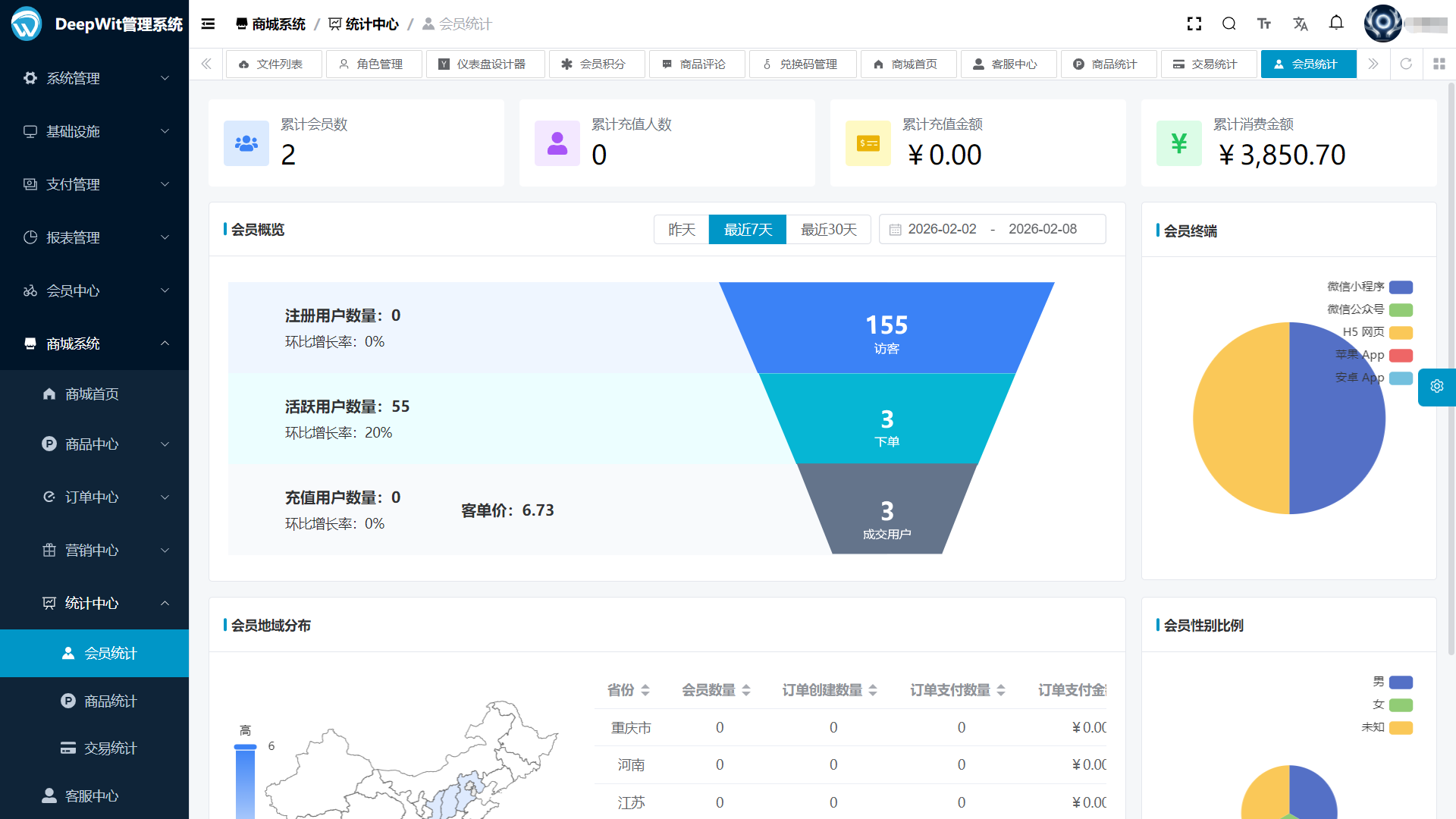Switch to the 交易统计 tab

(1209, 64)
